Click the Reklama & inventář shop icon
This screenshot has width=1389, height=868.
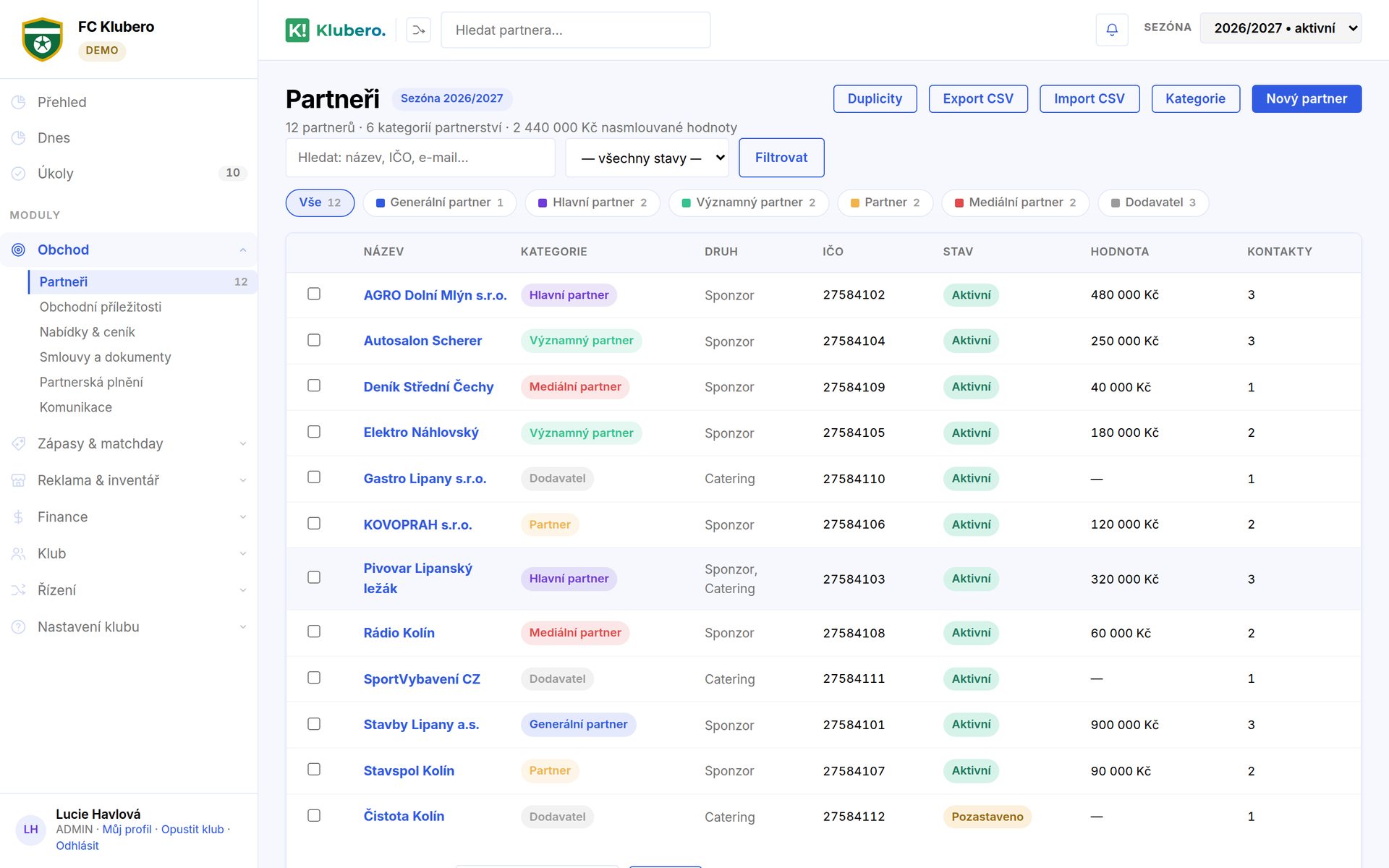tap(19, 480)
